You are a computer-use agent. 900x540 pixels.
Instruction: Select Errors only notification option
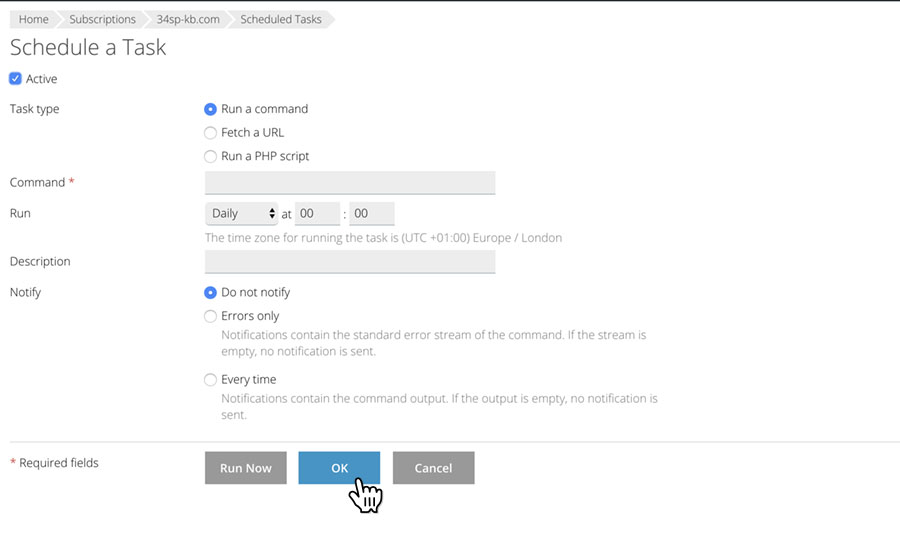point(211,316)
